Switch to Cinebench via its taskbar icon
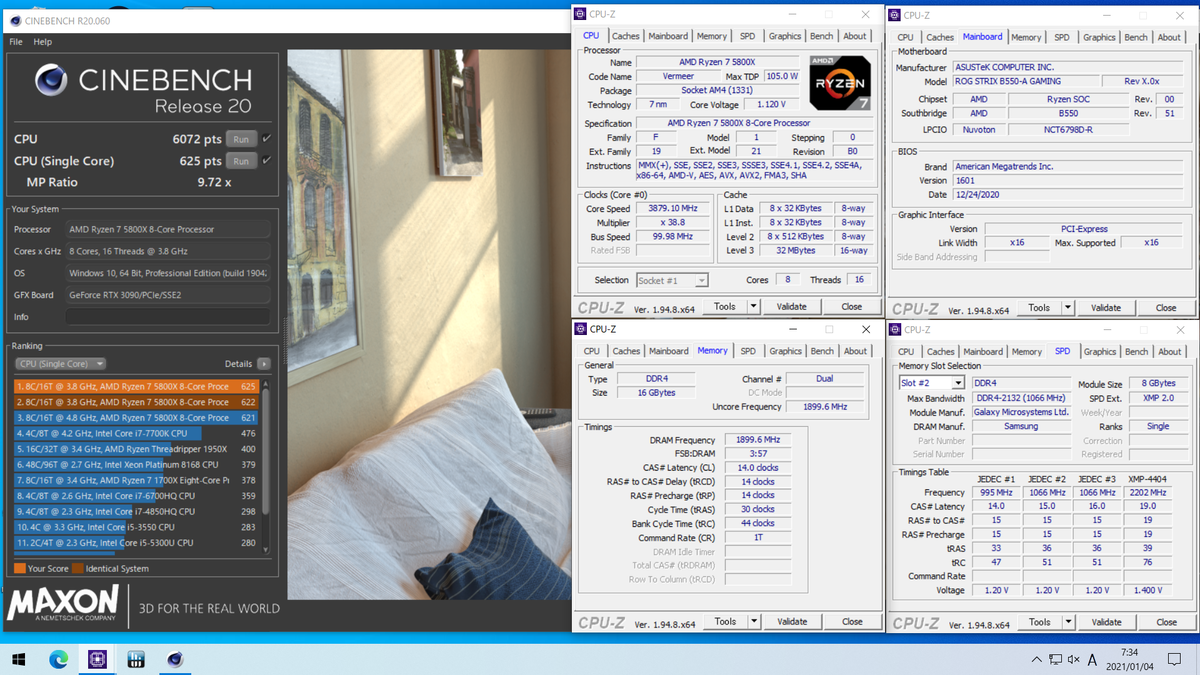 [x=175, y=659]
